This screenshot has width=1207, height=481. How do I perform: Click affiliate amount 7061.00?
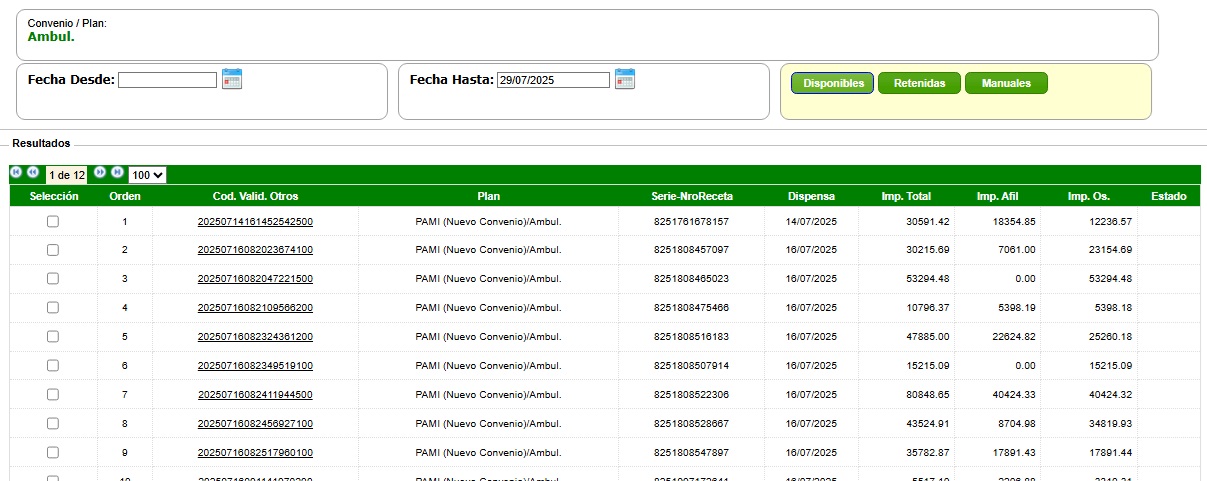tap(1015, 250)
